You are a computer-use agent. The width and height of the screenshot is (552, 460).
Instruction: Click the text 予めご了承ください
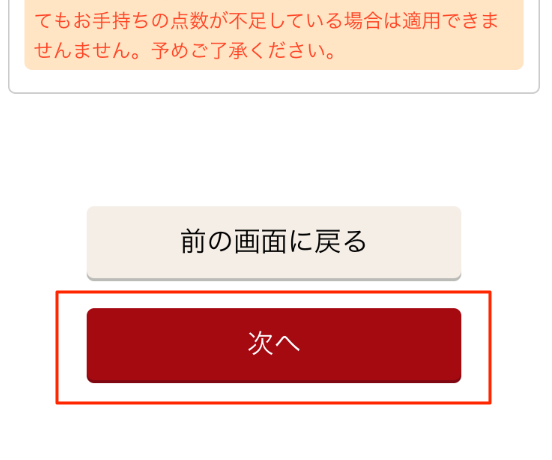pos(239,51)
